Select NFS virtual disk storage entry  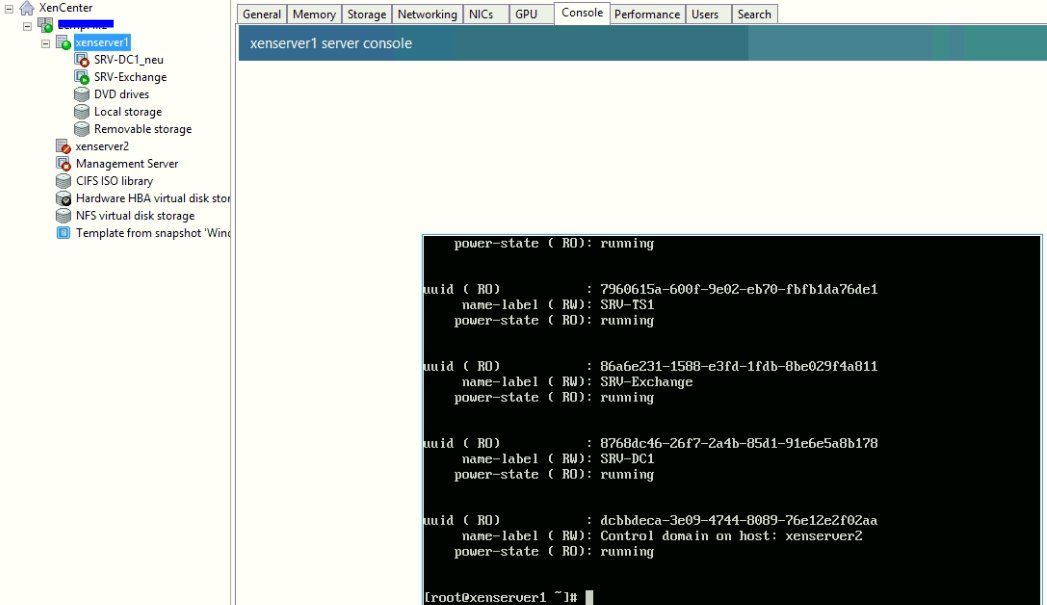(135, 216)
